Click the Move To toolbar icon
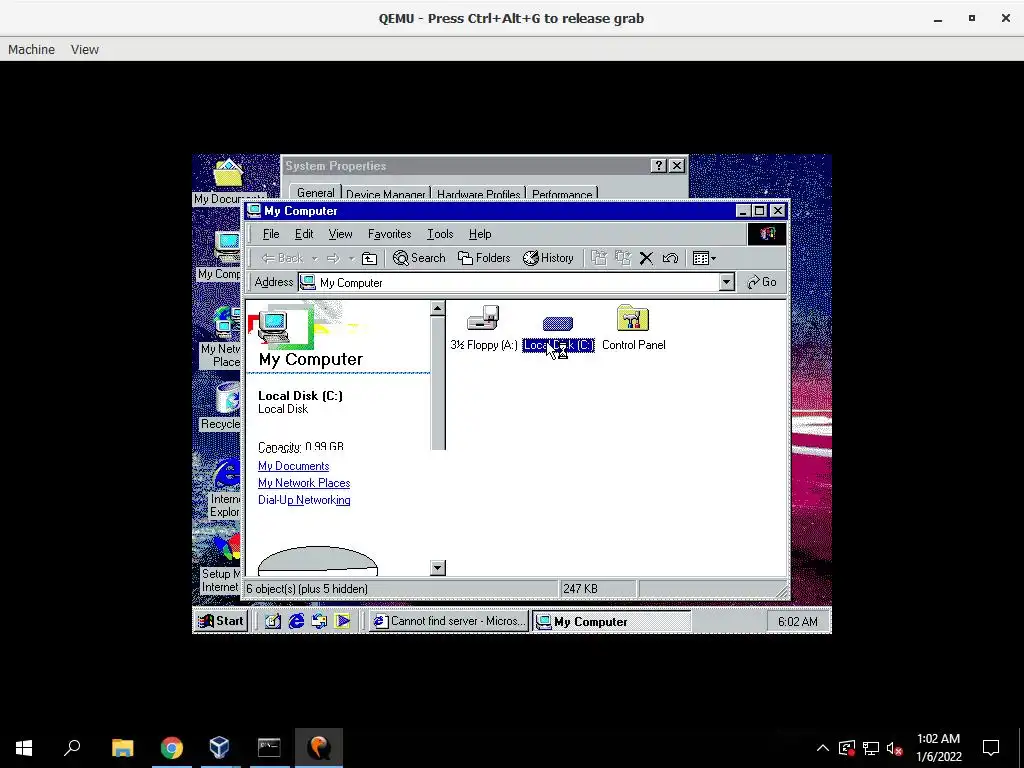Image resolution: width=1024 pixels, height=768 pixels. tap(599, 259)
